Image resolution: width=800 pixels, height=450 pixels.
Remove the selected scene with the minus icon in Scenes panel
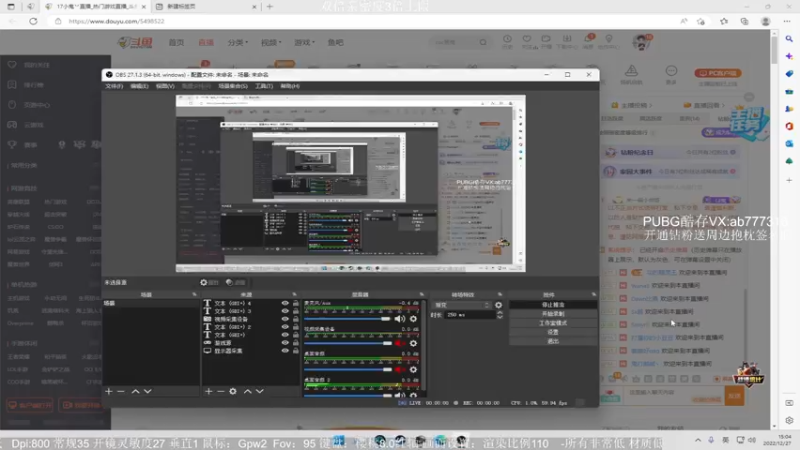[121, 391]
